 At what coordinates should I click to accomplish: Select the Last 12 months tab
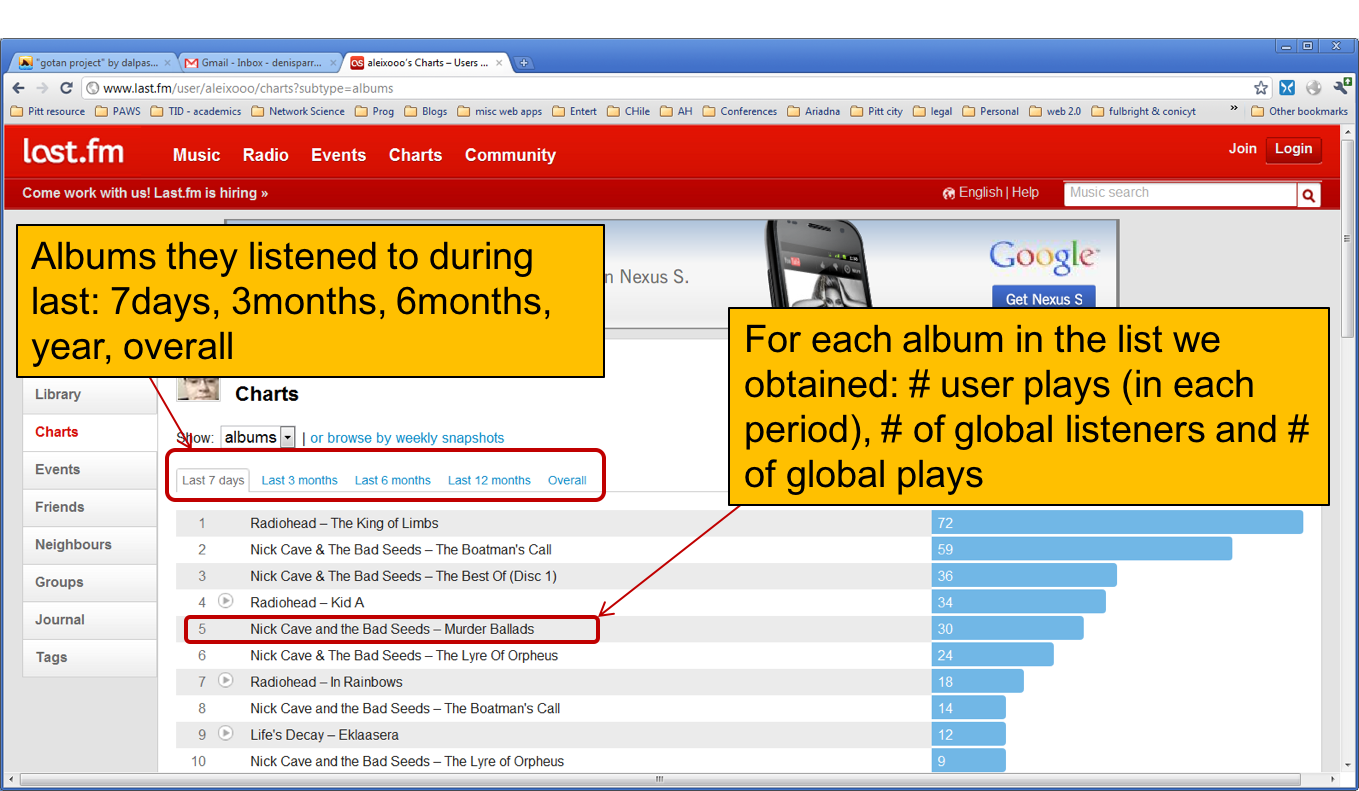point(489,480)
